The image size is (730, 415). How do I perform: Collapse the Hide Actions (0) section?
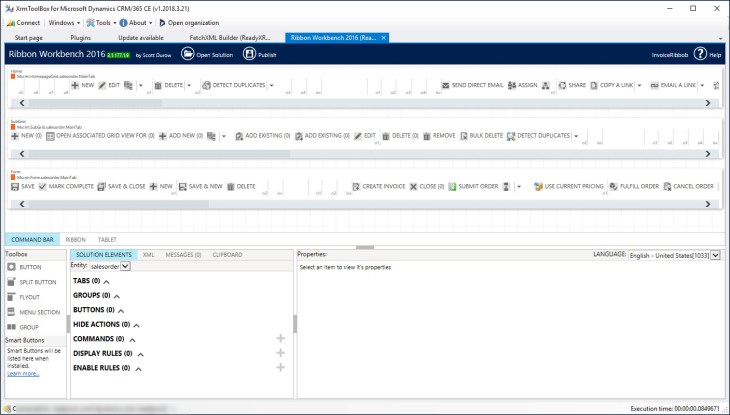(136, 325)
